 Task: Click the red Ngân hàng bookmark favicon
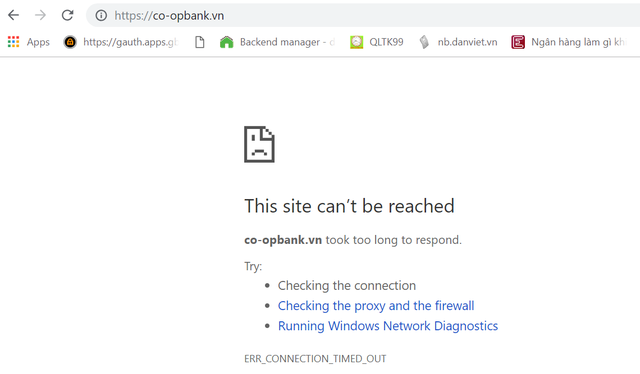coord(518,42)
